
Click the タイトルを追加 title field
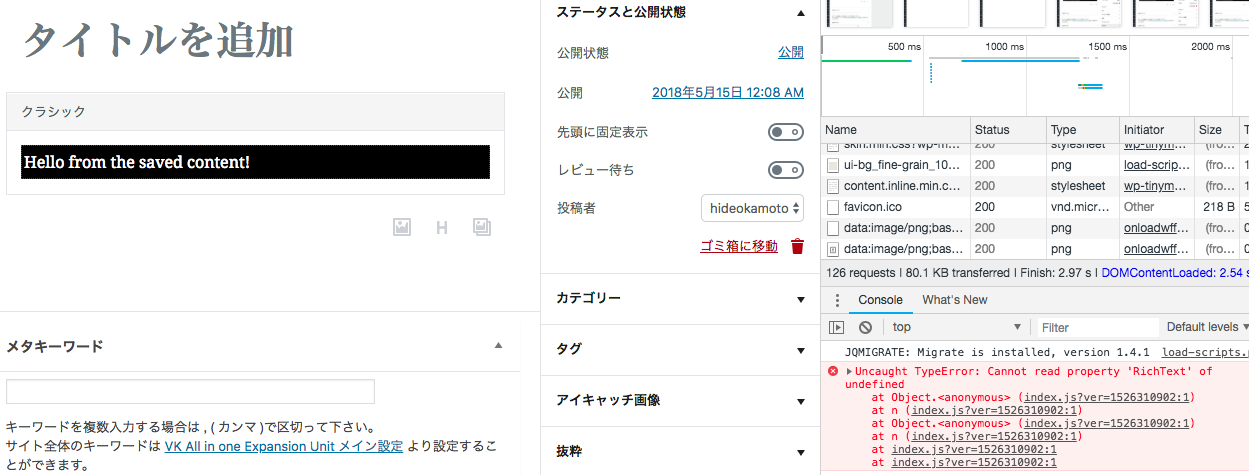[158, 40]
